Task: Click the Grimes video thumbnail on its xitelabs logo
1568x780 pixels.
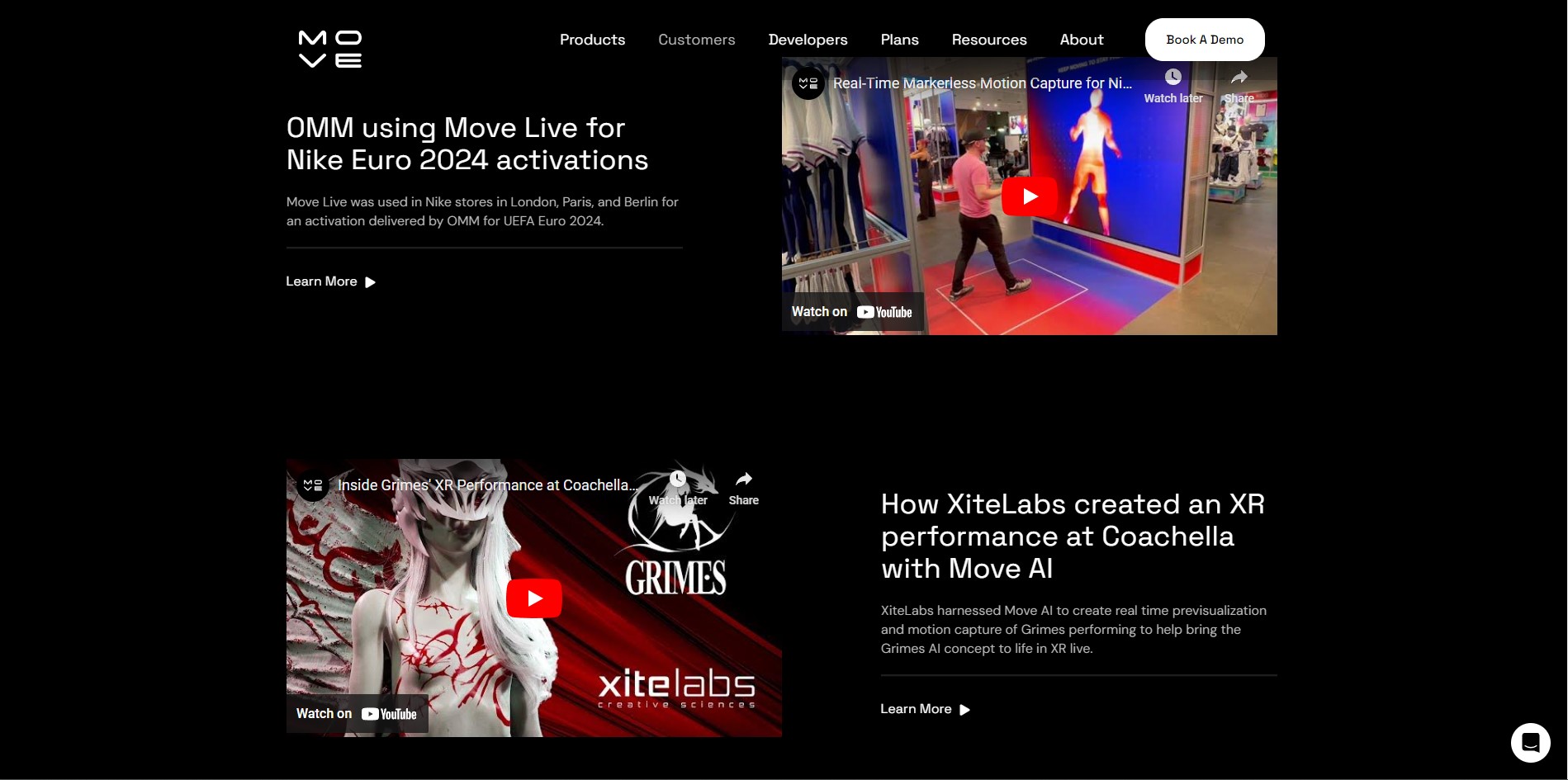Action: pos(676,688)
